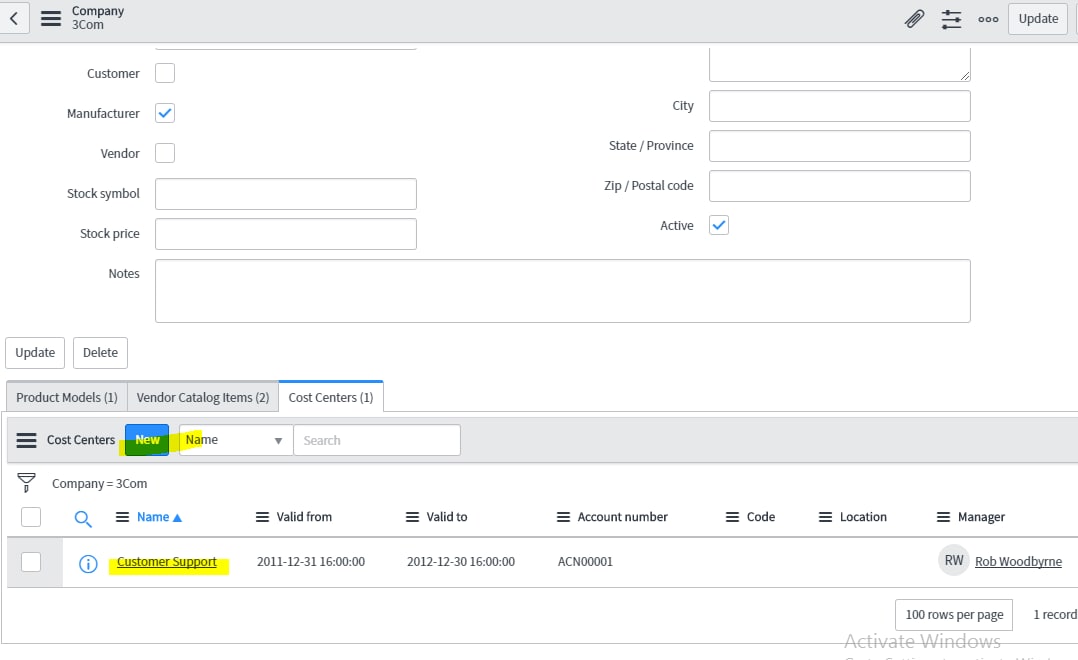Open the 100 rows per page selector
The width and height of the screenshot is (1078, 660).
[954, 615]
